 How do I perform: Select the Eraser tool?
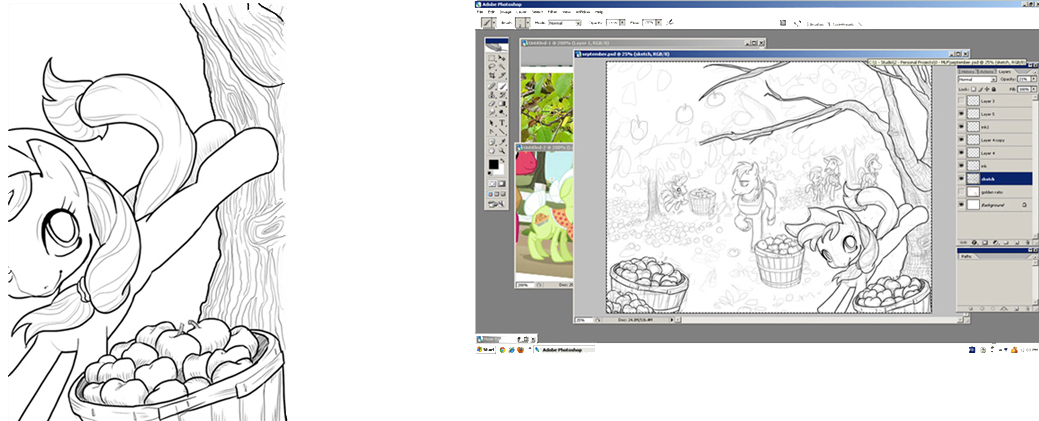tap(492, 103)
